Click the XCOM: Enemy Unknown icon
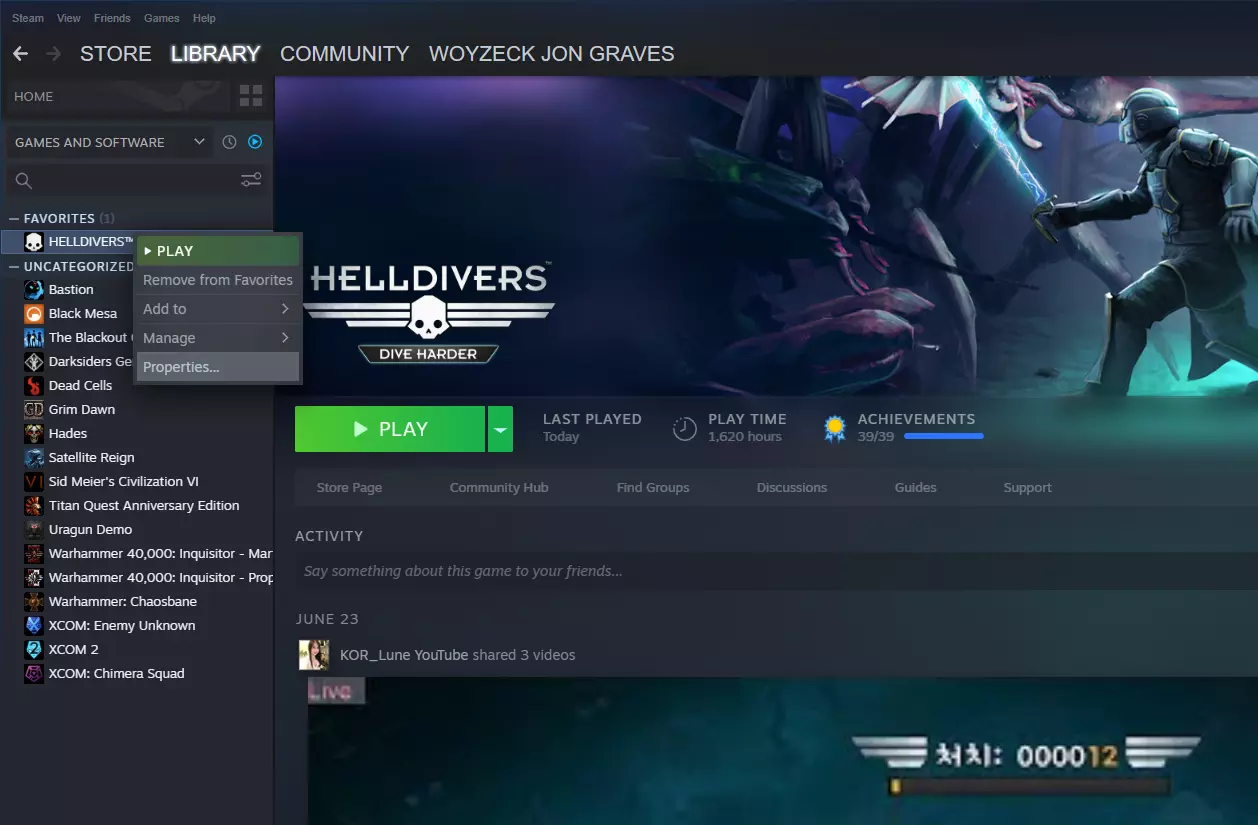Viewport: 1258px width, 825px height. pyautogui.click(x=33, y=626)
